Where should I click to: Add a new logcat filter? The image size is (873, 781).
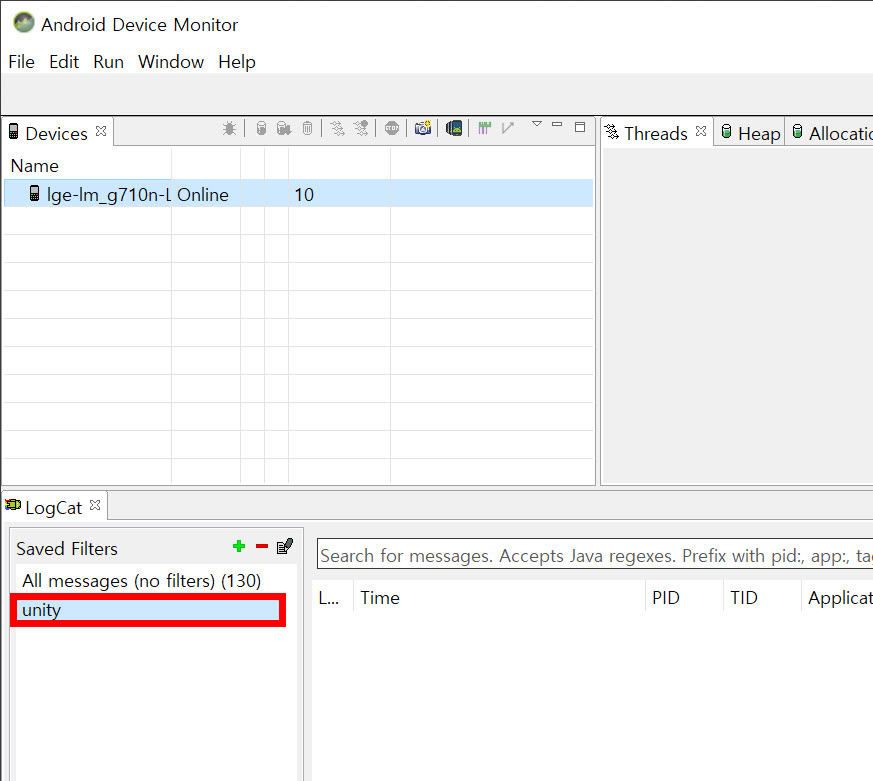click(x=239, y=546)
